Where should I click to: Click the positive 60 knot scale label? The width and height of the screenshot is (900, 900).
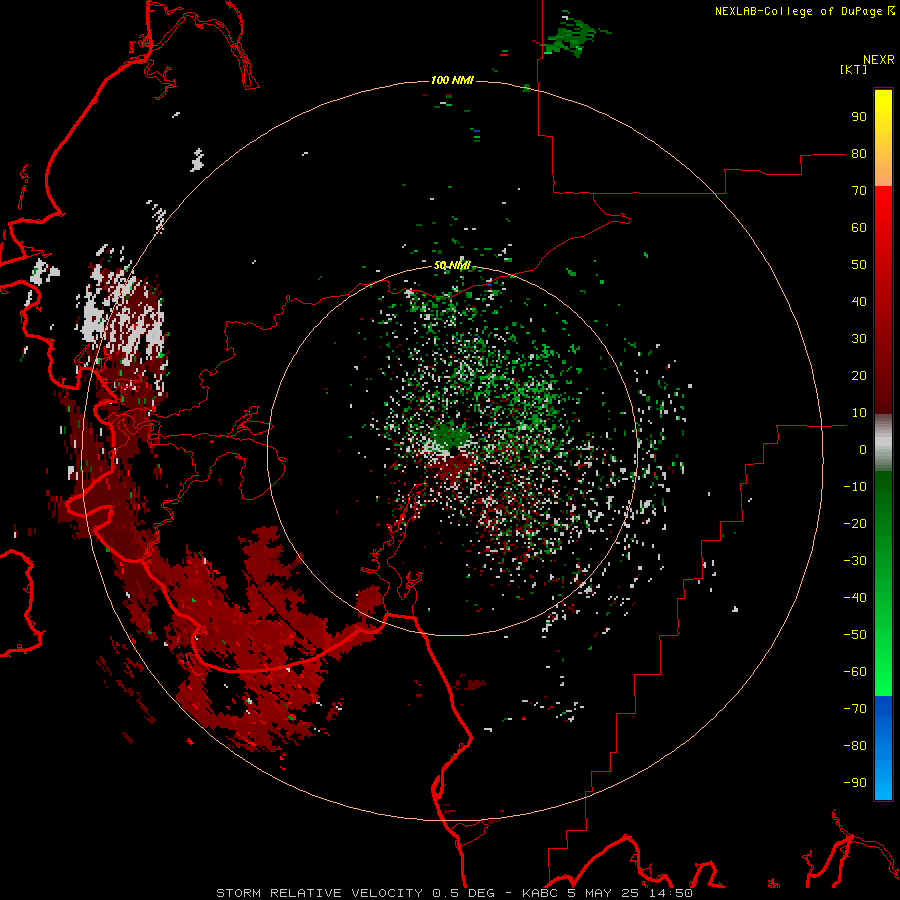tap(859, 228)
